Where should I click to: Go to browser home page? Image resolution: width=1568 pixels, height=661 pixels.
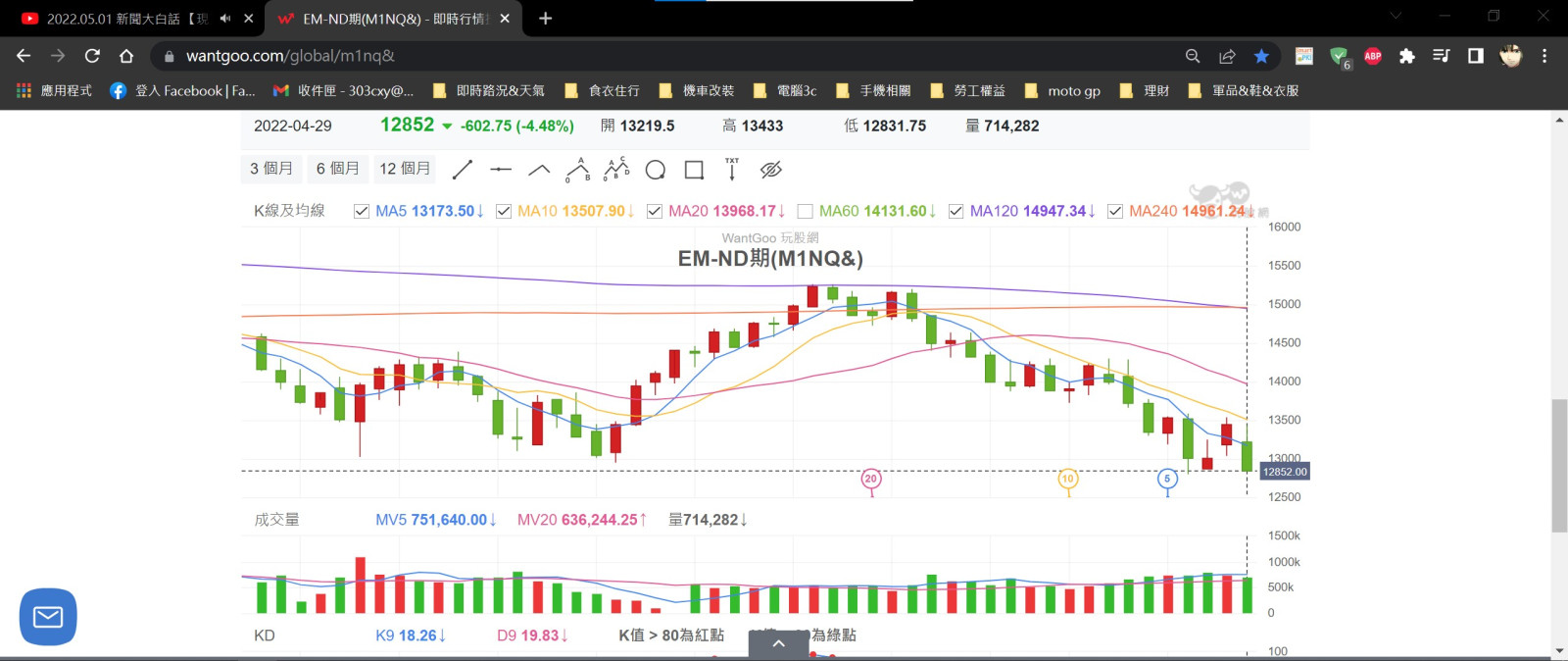(x=126, y=56)
